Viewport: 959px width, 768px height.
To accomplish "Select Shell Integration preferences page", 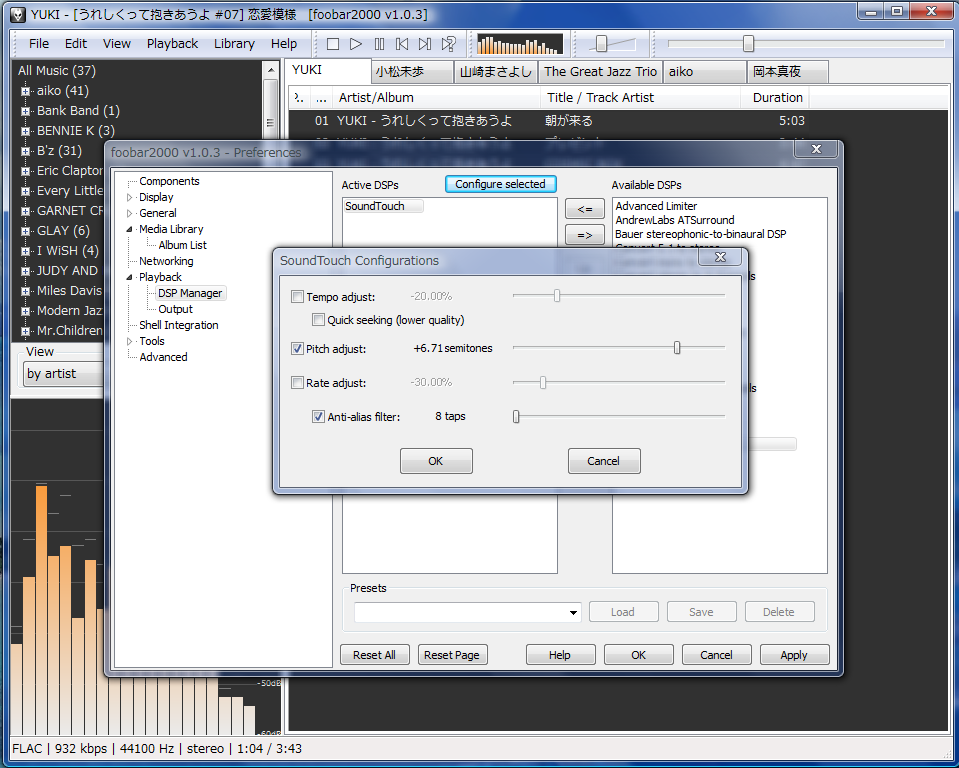I will tap(179, 325).
